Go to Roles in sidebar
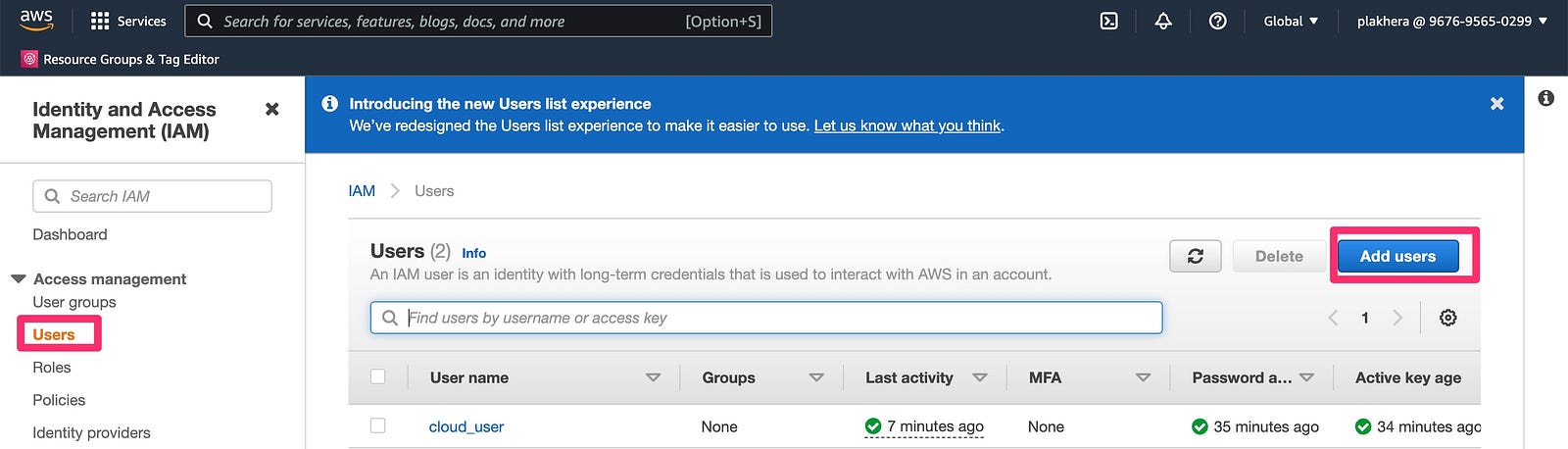Screen dimensions: 1568x449 (52, 368)
